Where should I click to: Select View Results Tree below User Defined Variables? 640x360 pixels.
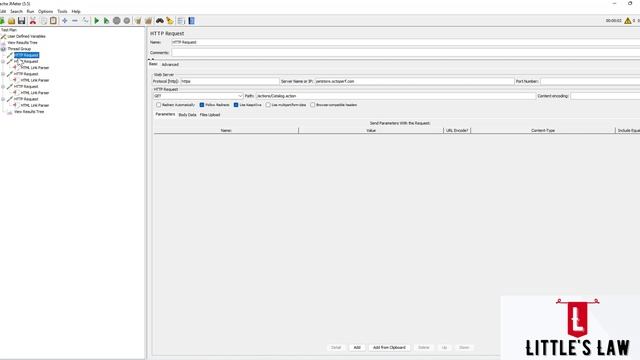pyautogui.click(x=22, y=42)
